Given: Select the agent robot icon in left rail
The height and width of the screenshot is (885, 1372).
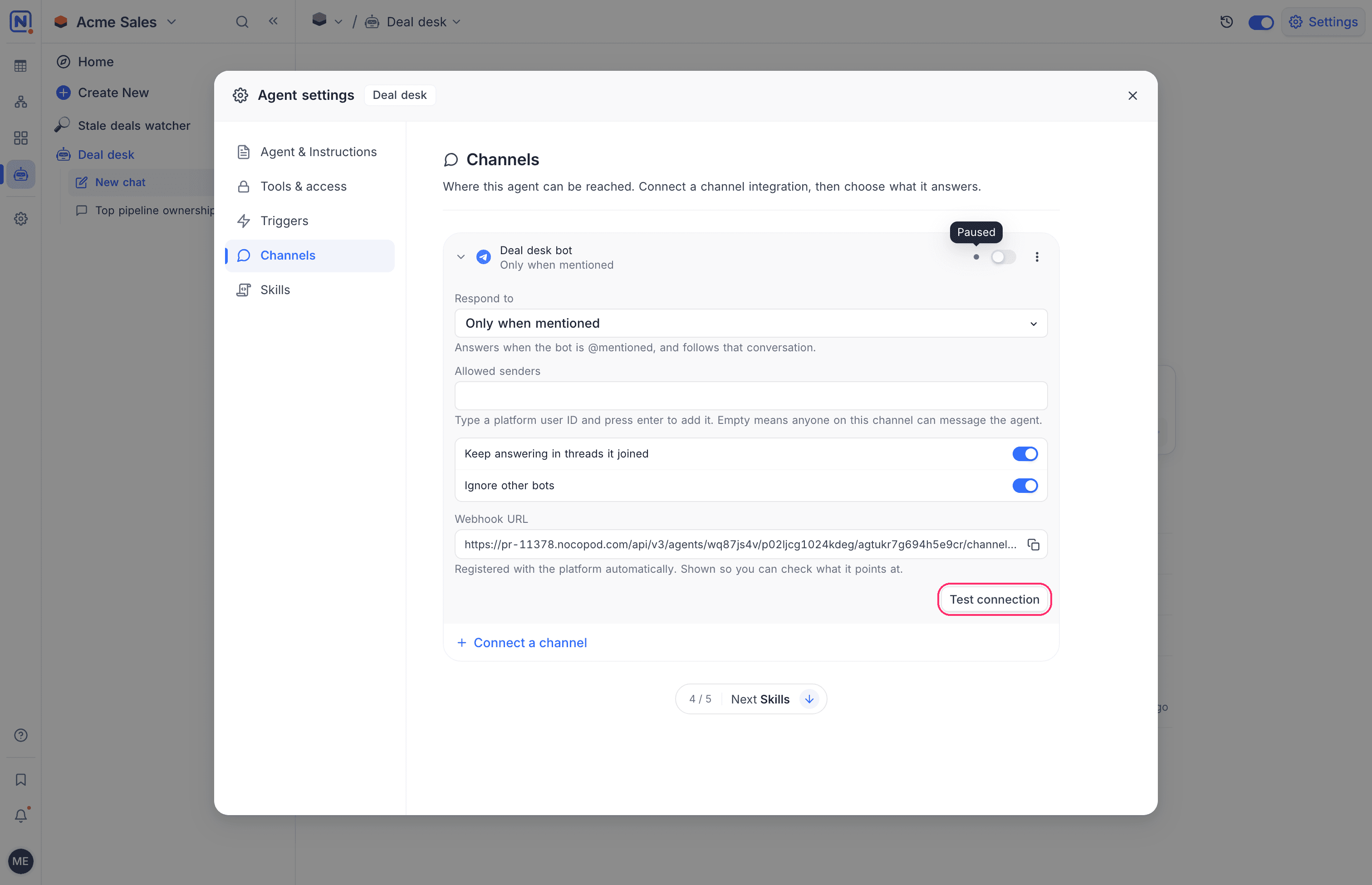Looking at the screenshot, I should (x=21, y=174).
